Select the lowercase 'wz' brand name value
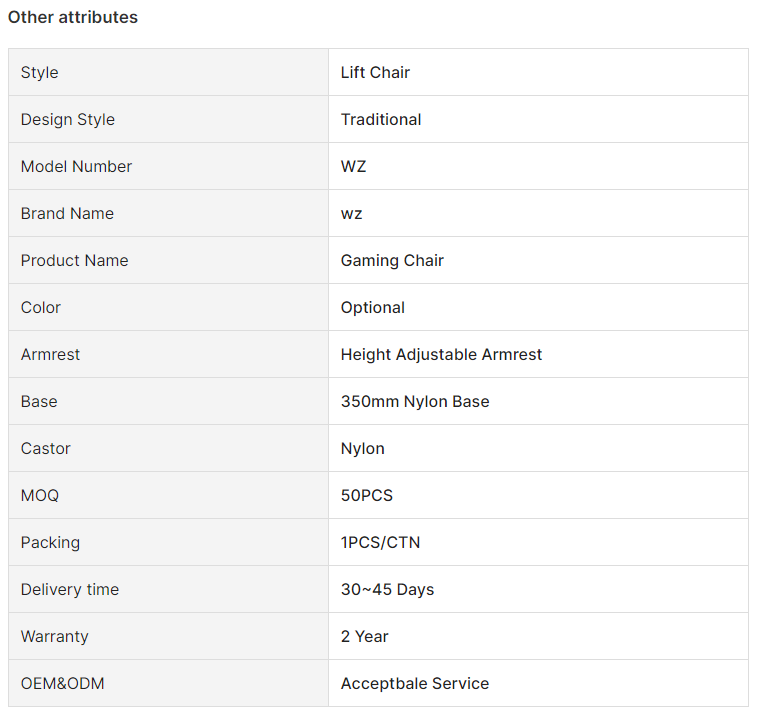This screenshot has height=719, width=758. [351, 214]
